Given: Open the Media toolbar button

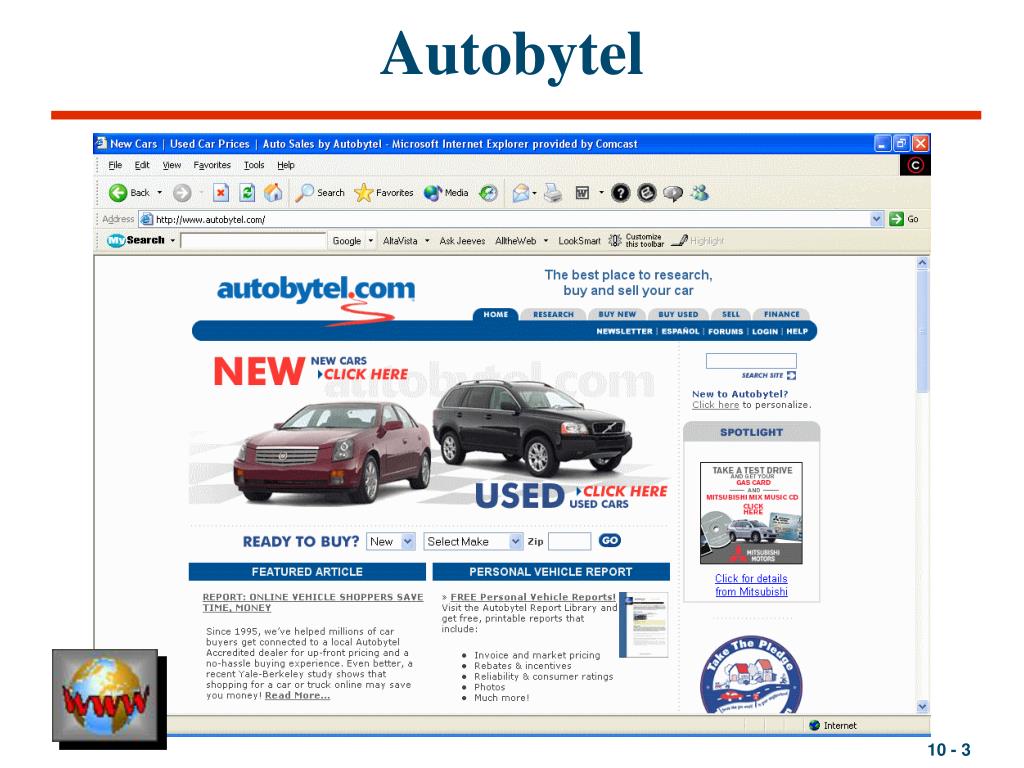Looking at the screenshot, I should [446, 193].
